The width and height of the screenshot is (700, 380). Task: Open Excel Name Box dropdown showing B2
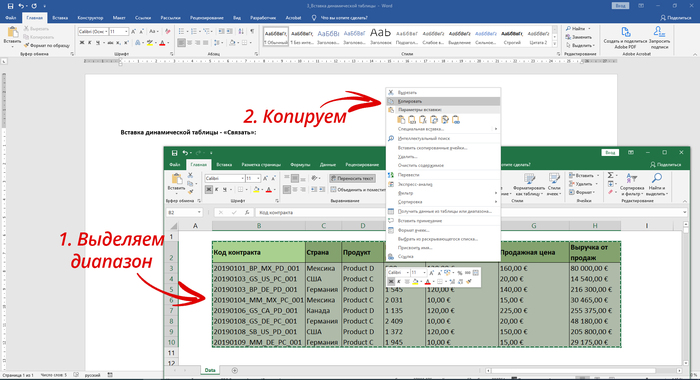coord(199,213)
